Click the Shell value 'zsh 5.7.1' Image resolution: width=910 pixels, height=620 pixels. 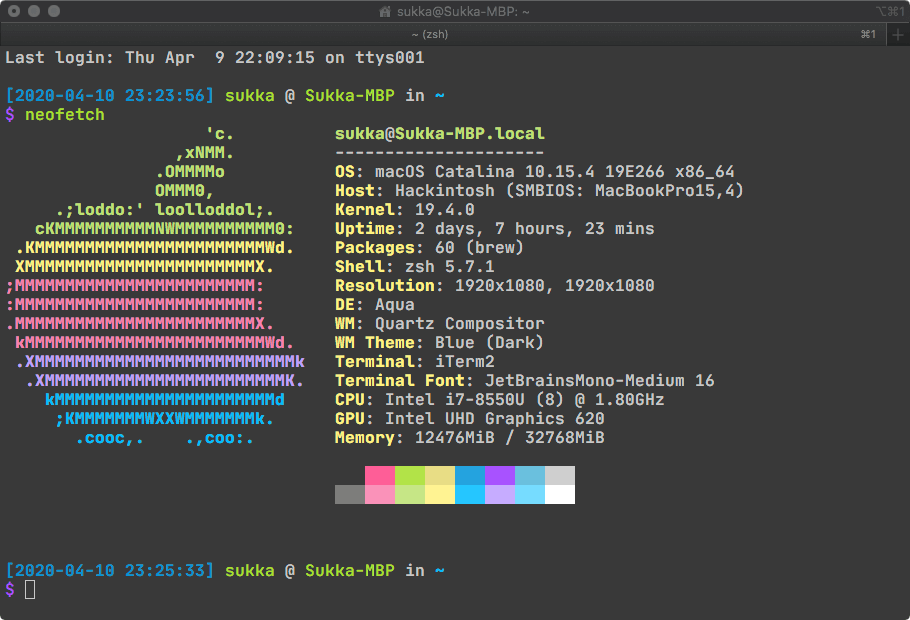coord(450,266)
